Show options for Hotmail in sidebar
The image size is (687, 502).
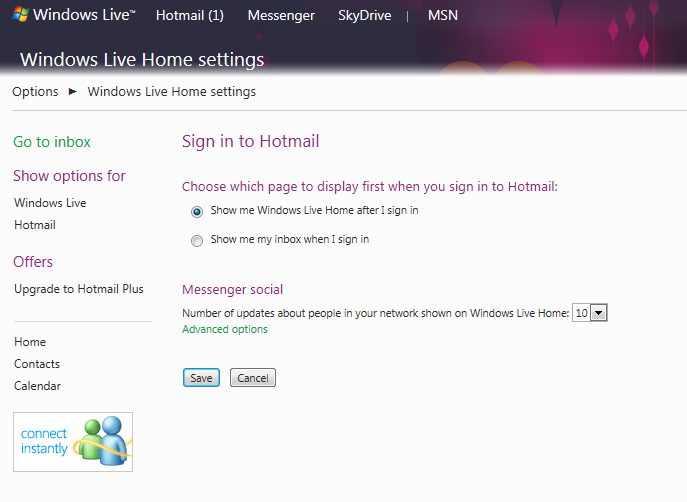click(x=35, y=225)
